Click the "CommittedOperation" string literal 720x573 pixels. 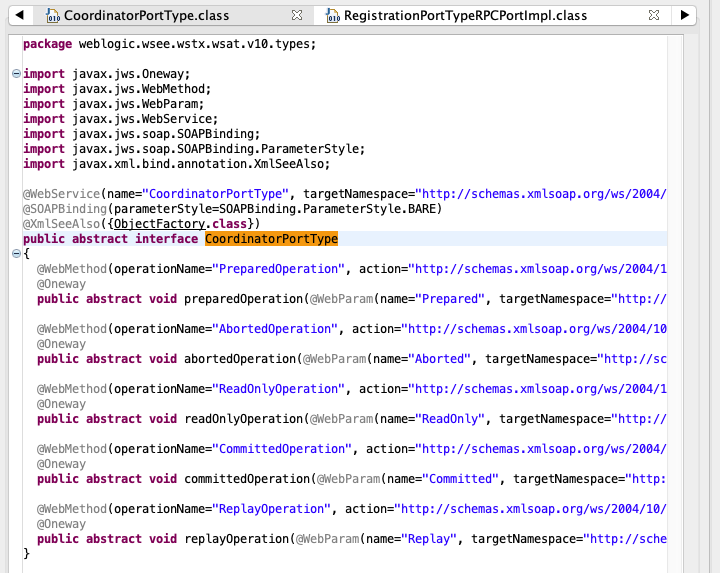pyautogui.click(x=282, y=449)
